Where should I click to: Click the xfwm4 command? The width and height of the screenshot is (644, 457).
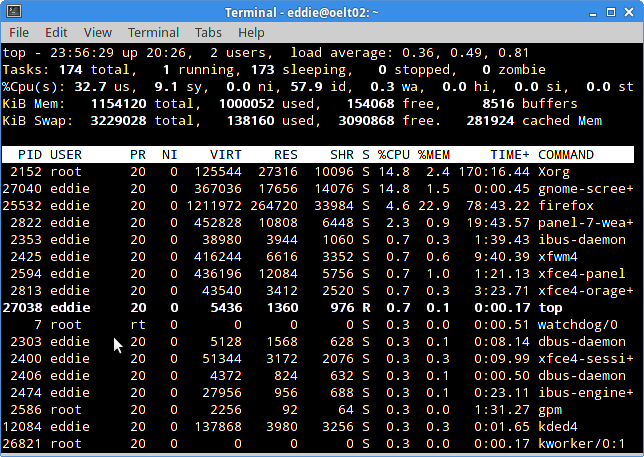(x=558, y=257)
